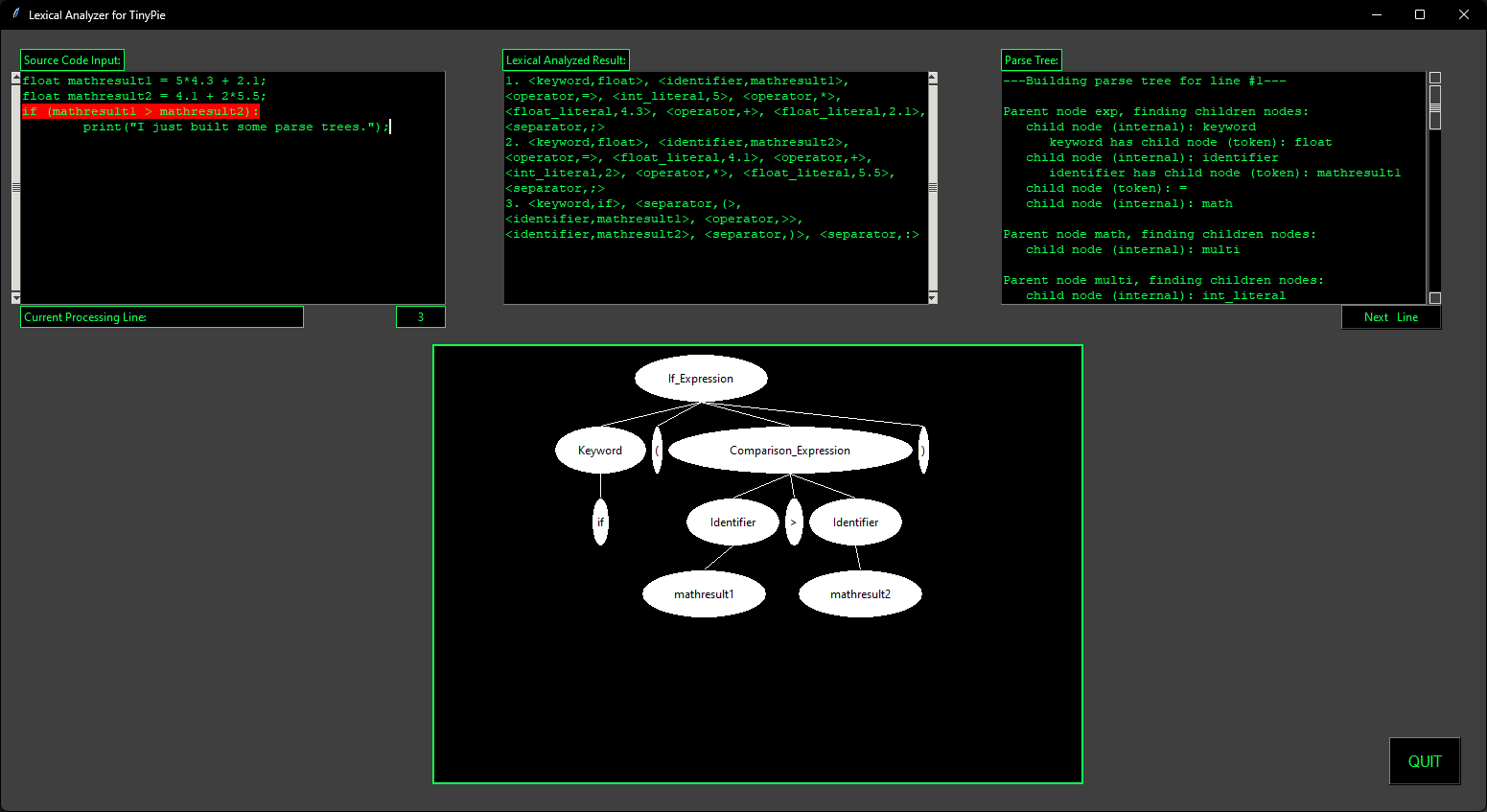Click the Current Processing Line number field
Screen dimensions: 1487x812
pos(420,317)
